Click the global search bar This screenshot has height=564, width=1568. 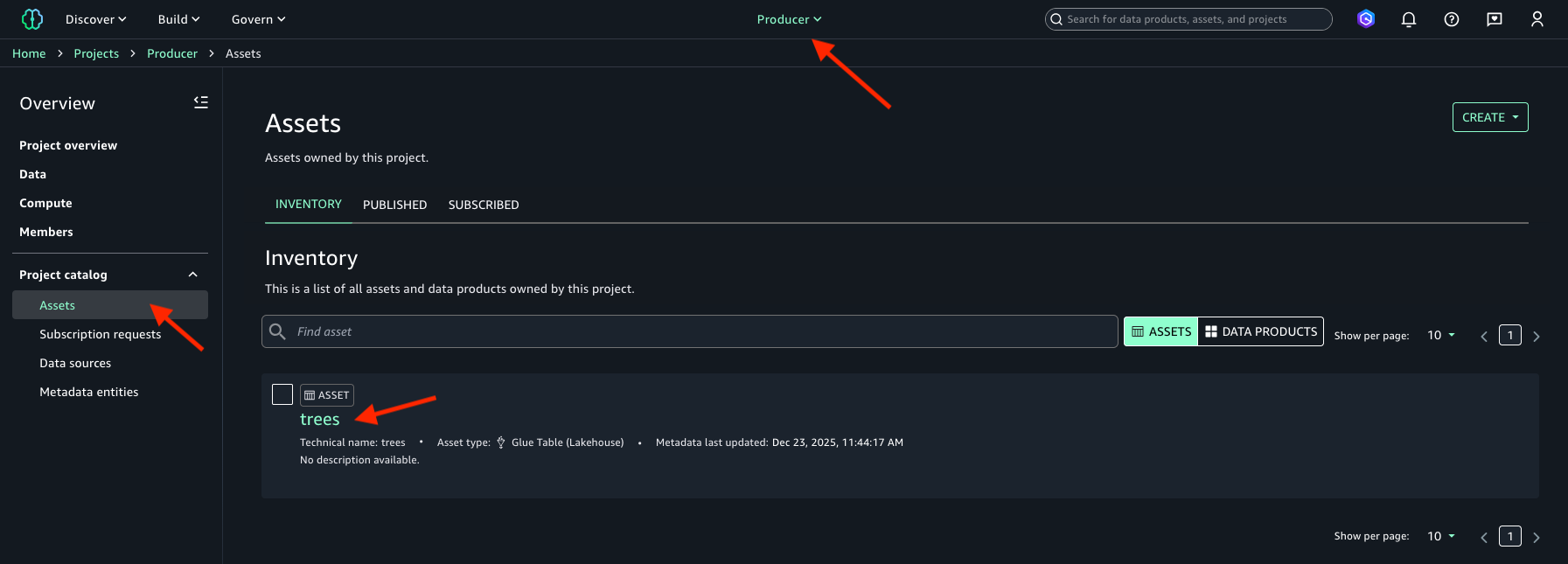(1188, 19)
